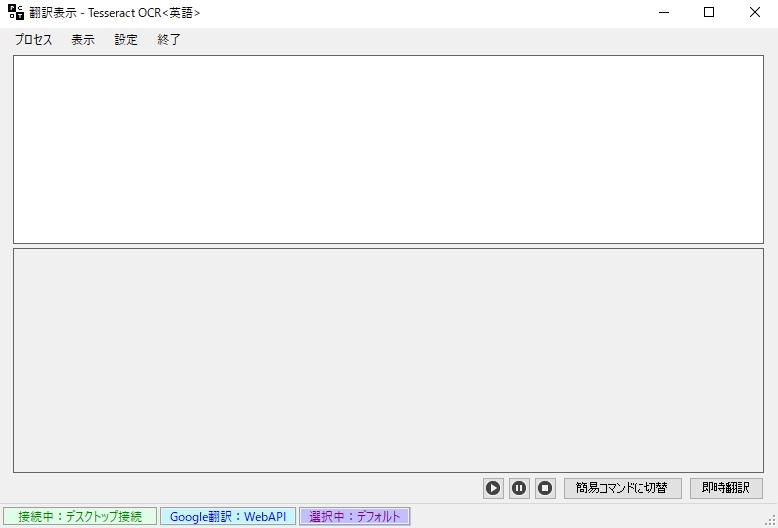Open the 設定 menu
The height and width of the screenshot is (528, 778).
126,40
